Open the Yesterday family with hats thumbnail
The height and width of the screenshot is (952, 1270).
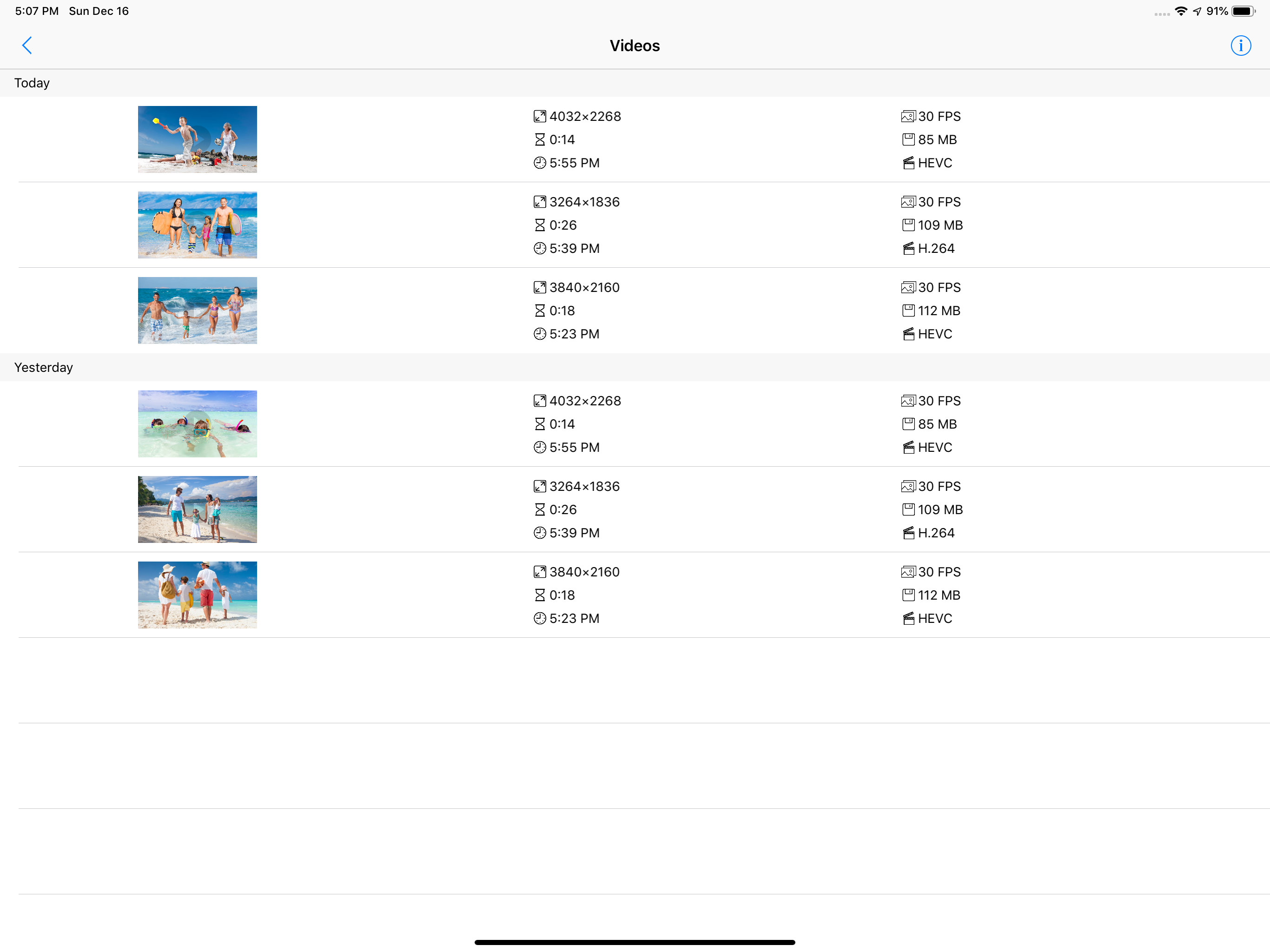[197, 594]
